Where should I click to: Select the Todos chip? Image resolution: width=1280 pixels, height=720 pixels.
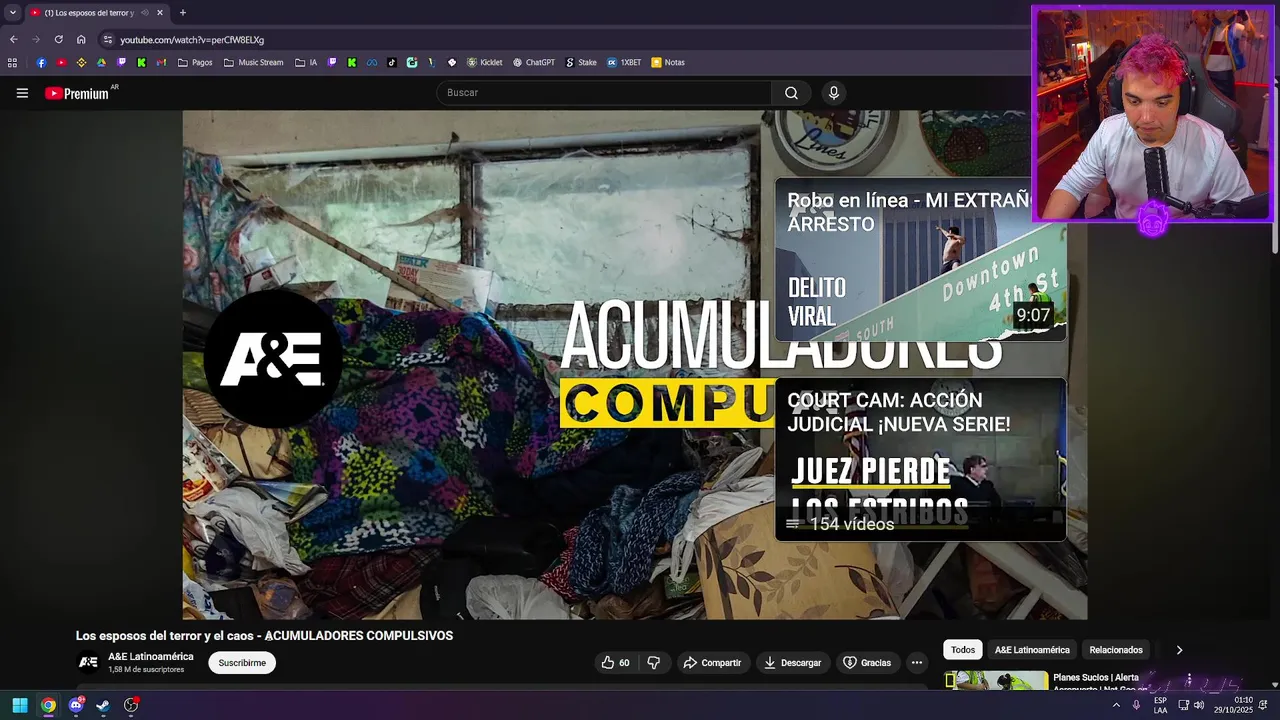pyautogui.click(x=963, y=650)
